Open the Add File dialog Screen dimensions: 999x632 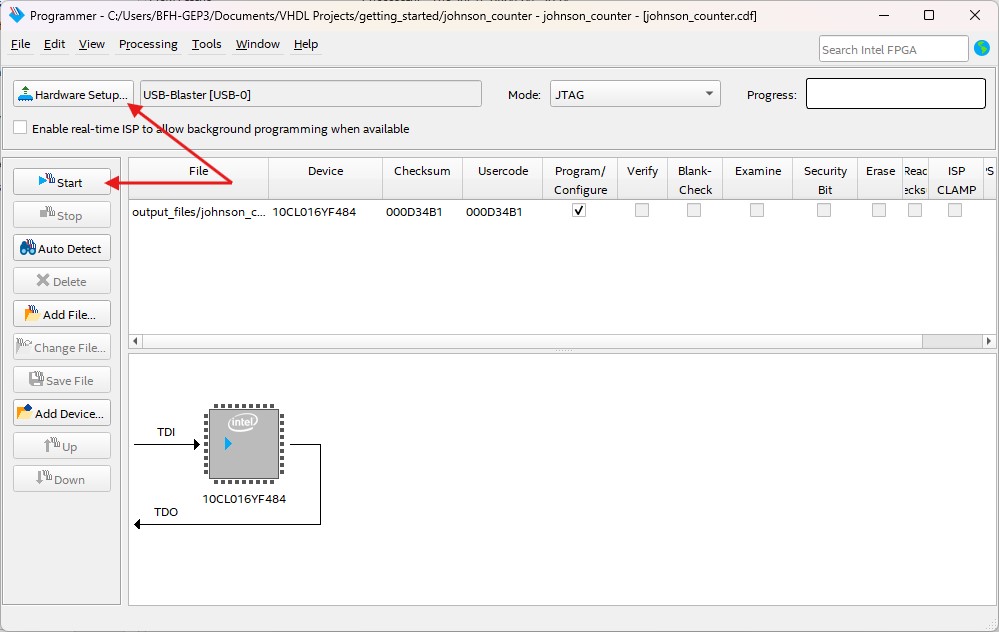tap(62, 314)
